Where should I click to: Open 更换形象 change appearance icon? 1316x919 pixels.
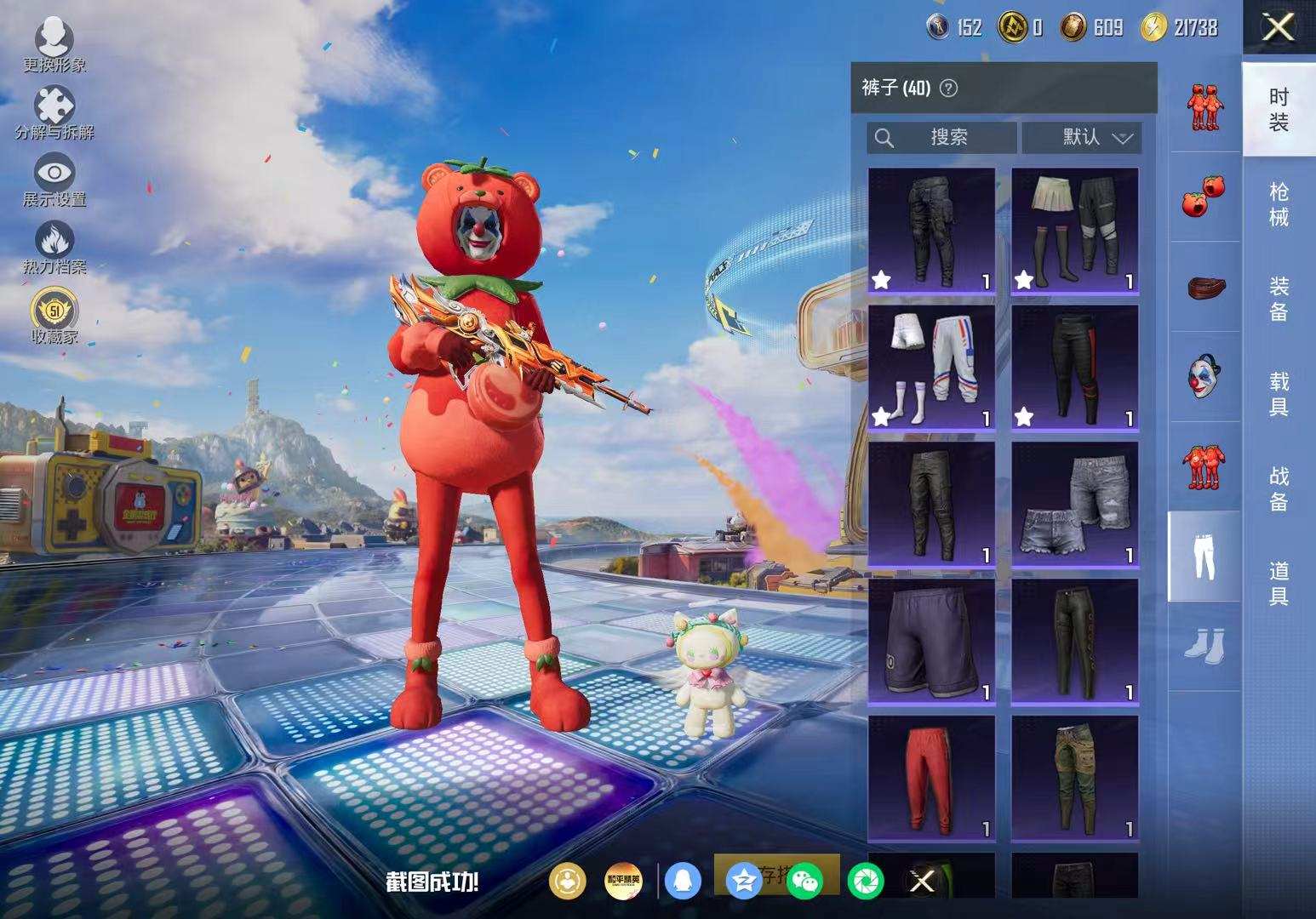coord(54,43)
